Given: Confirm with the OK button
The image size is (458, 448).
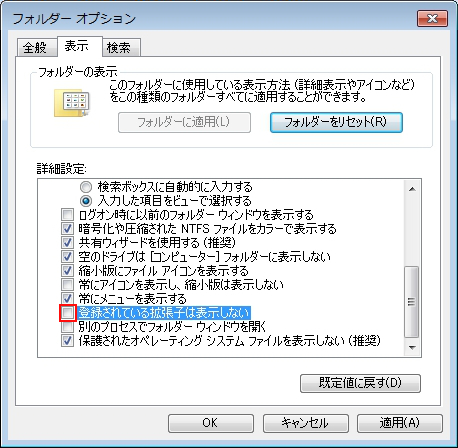Looking at the screenshot, I should (x=211, y=423).
